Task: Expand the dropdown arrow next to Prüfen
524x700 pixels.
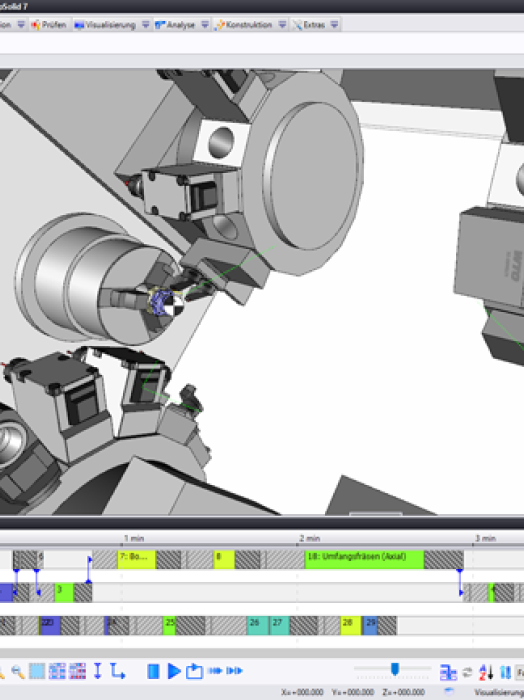Action: click(x=21, y=25)
